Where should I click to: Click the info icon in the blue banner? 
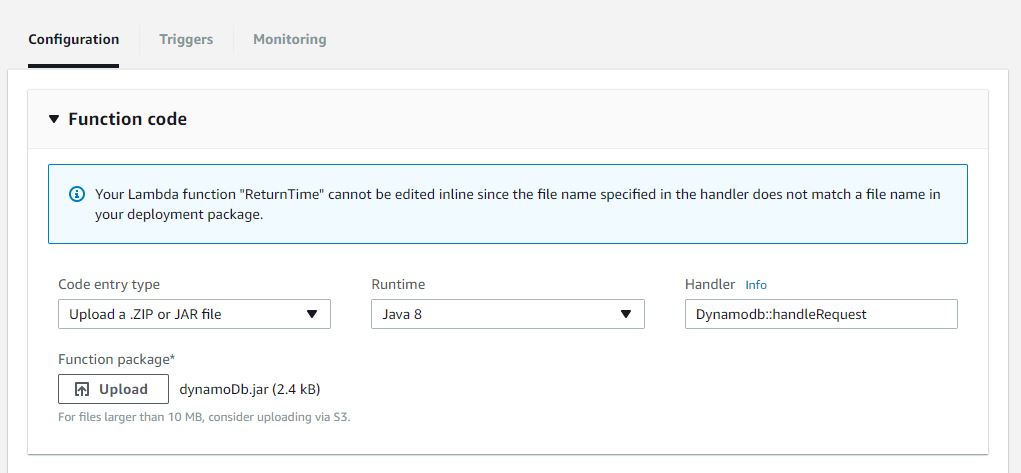point(77,194)
